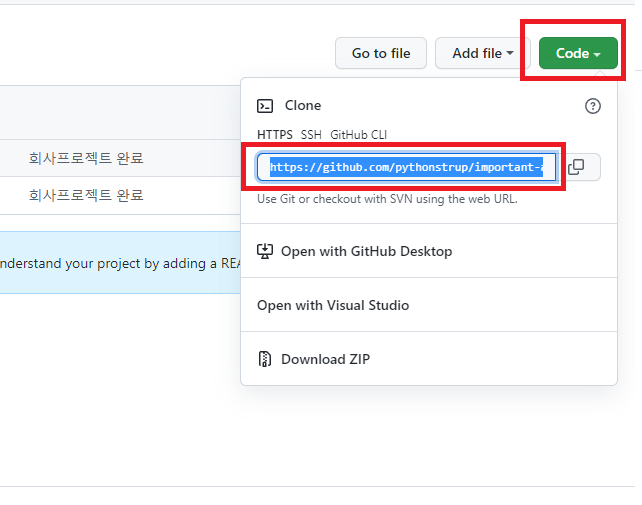Click the Download ZIP file icon

(265, 359)
